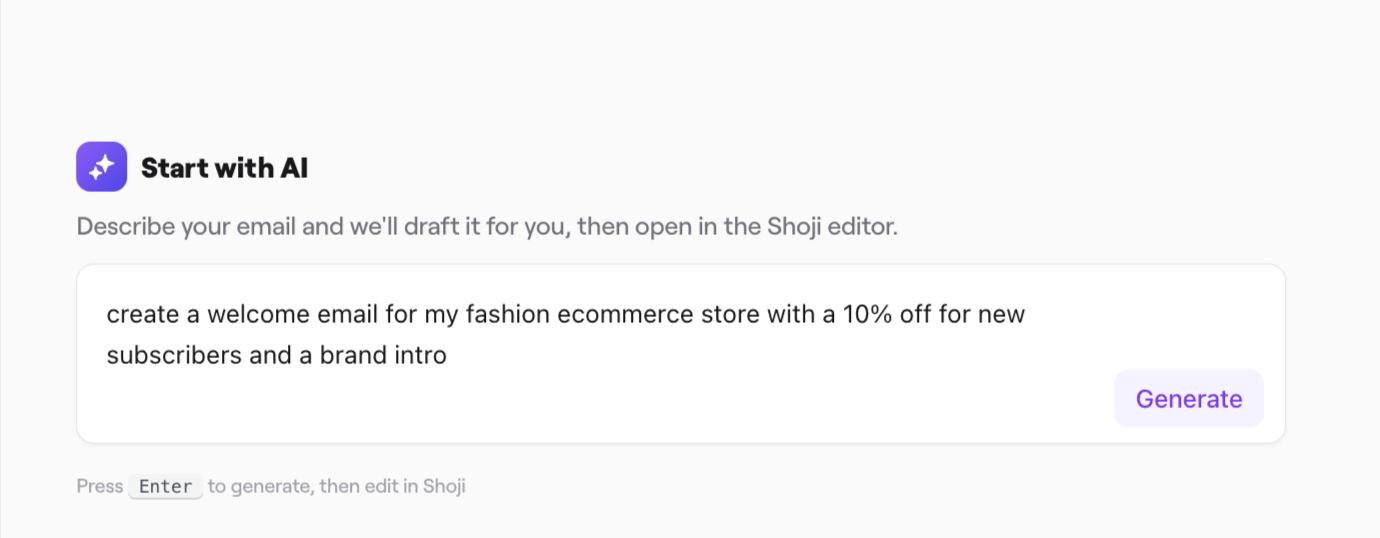Click the "Start with AI" heading
This screenshot has height=538, width=1380.
pyautogui.click(x=224, y=168)
